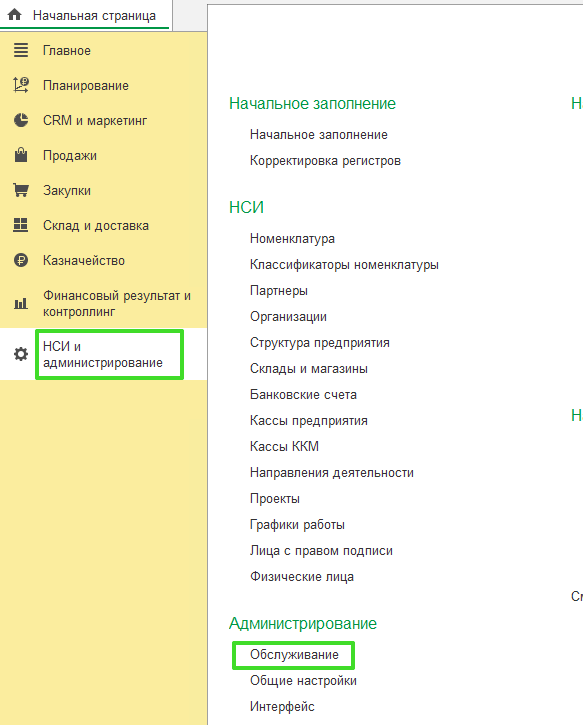
Task: Open Корректировка регистров
Action: click(325, 160)
